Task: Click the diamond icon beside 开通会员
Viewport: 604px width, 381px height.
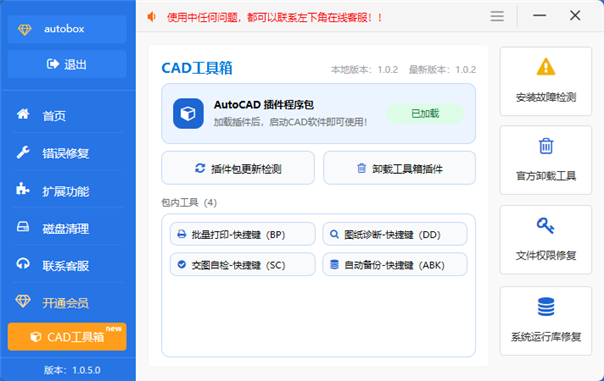Action: (x=23, y=301)
